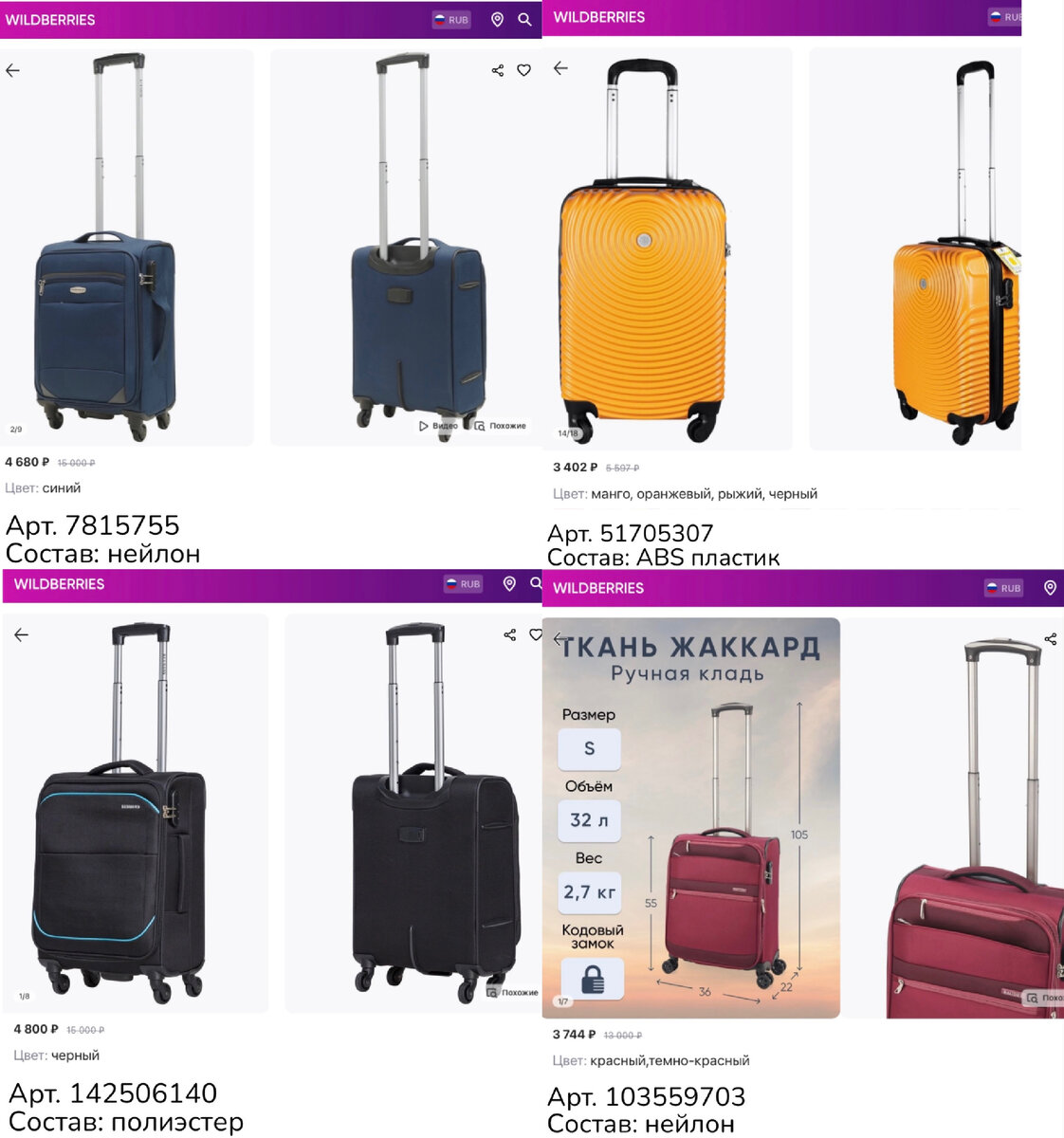
Task: Open RUB currency selector in bottom-right header
Action: coord(1003,588)
